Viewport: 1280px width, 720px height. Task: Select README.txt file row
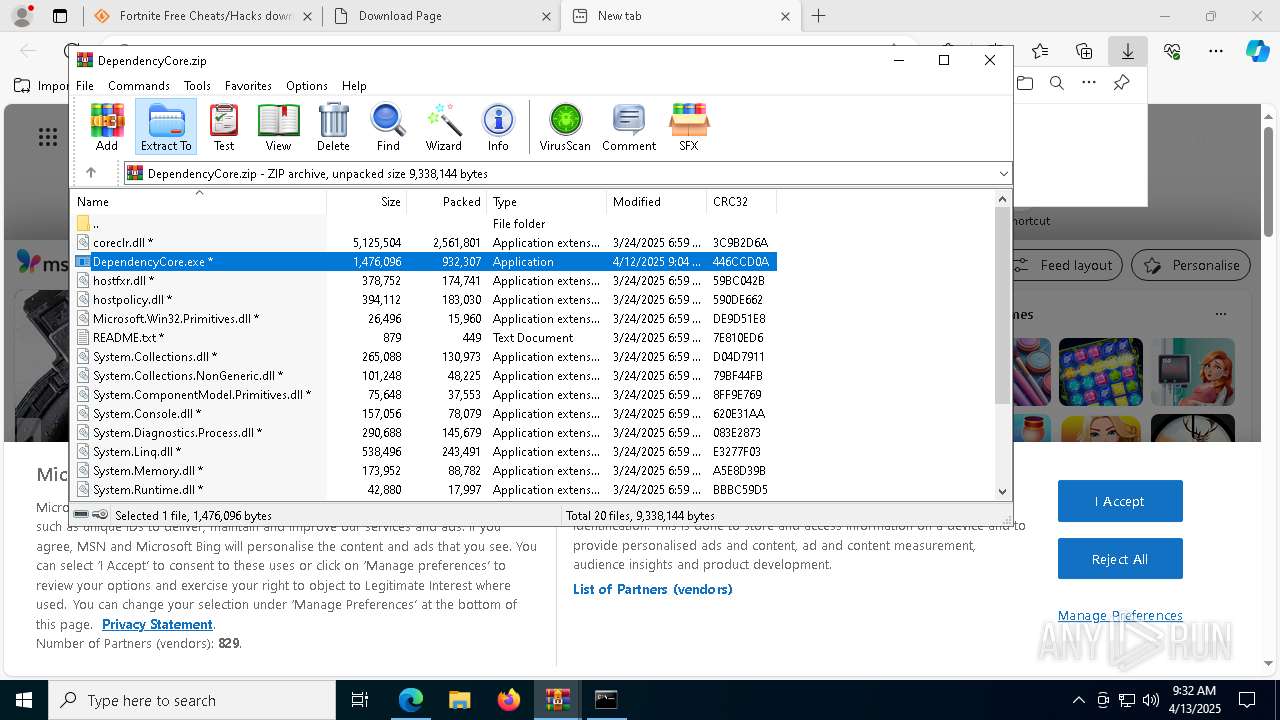425,338
